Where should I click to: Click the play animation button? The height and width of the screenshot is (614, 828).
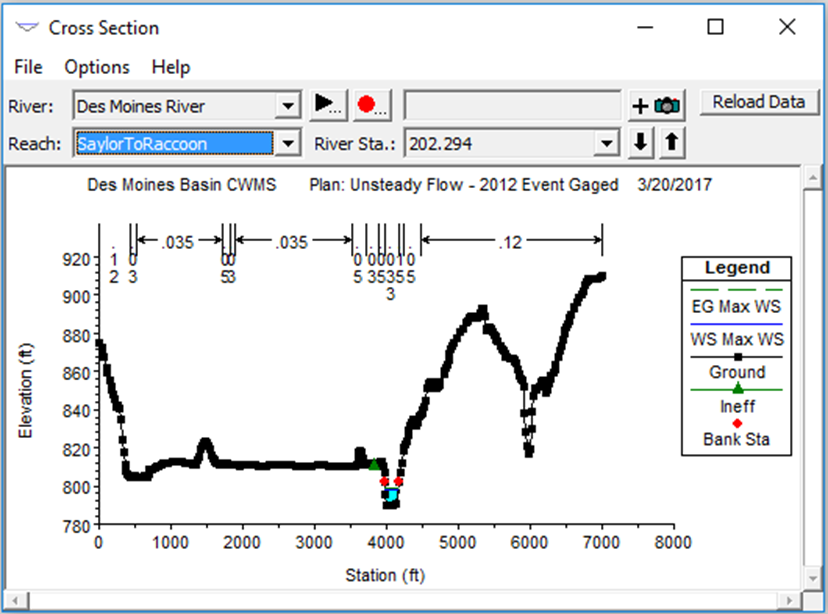(328, 105)
